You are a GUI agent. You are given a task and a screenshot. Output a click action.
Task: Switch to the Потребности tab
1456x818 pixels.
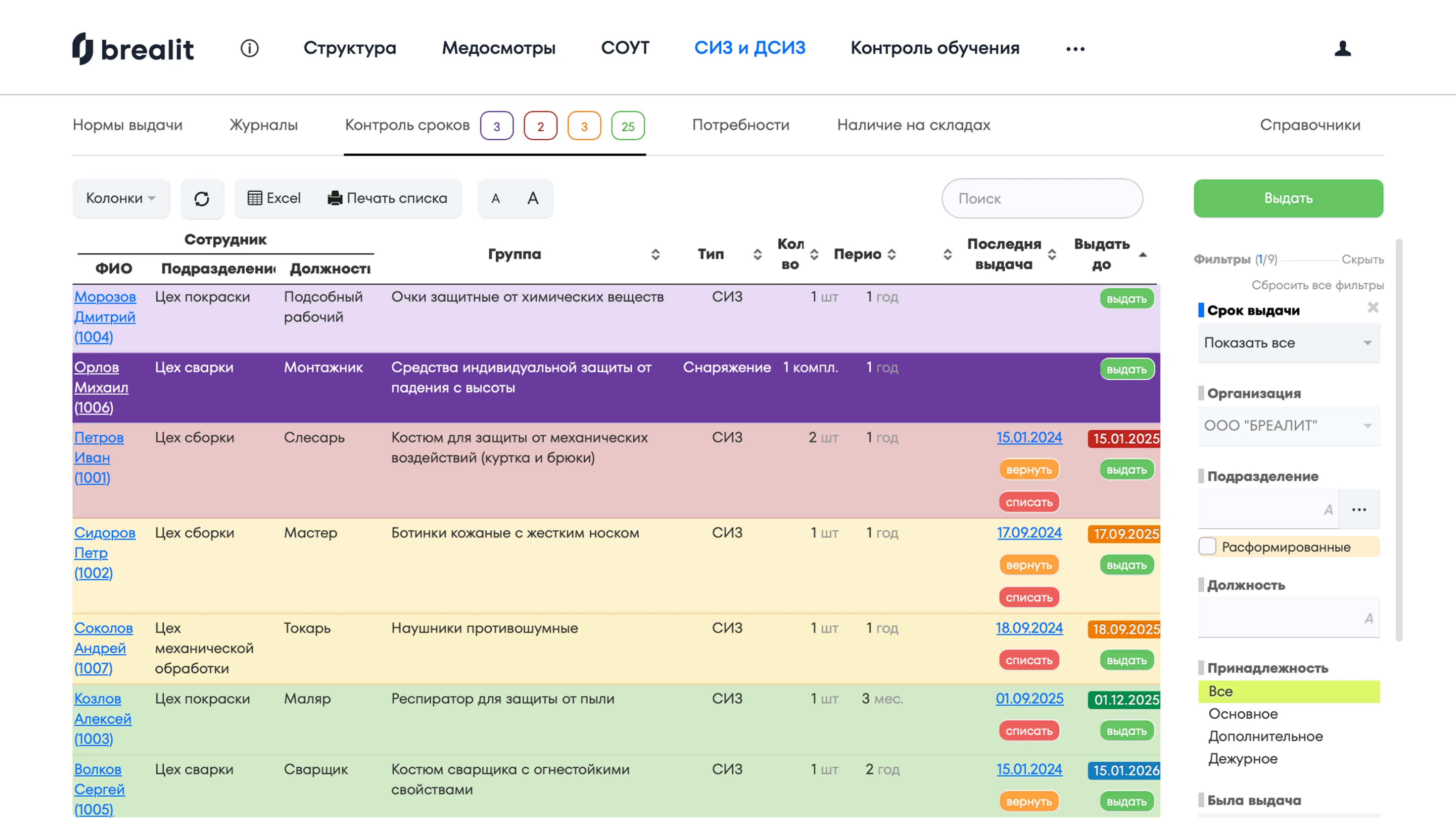tap(740, 125)
